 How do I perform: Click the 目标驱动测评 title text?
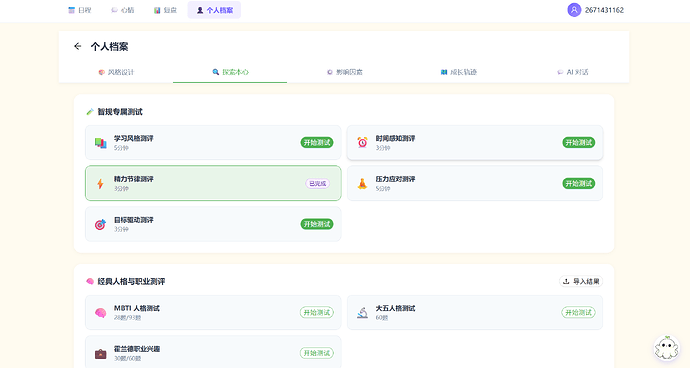(134, 220)
